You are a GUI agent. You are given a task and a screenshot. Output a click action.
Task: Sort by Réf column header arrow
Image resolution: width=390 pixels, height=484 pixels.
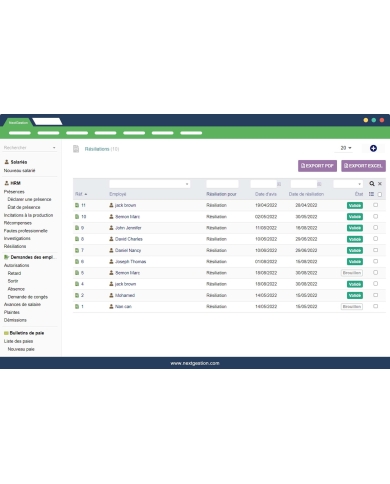pos(86,194)
